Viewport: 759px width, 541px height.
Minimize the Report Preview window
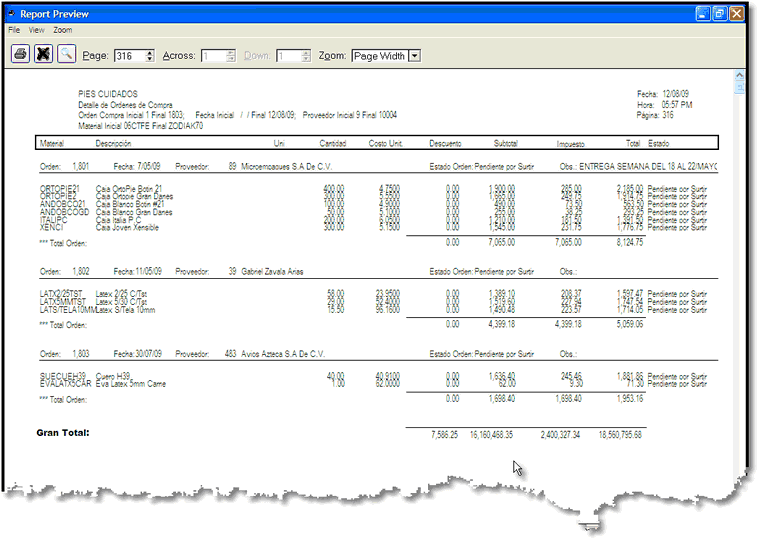[x=702, y=14]
